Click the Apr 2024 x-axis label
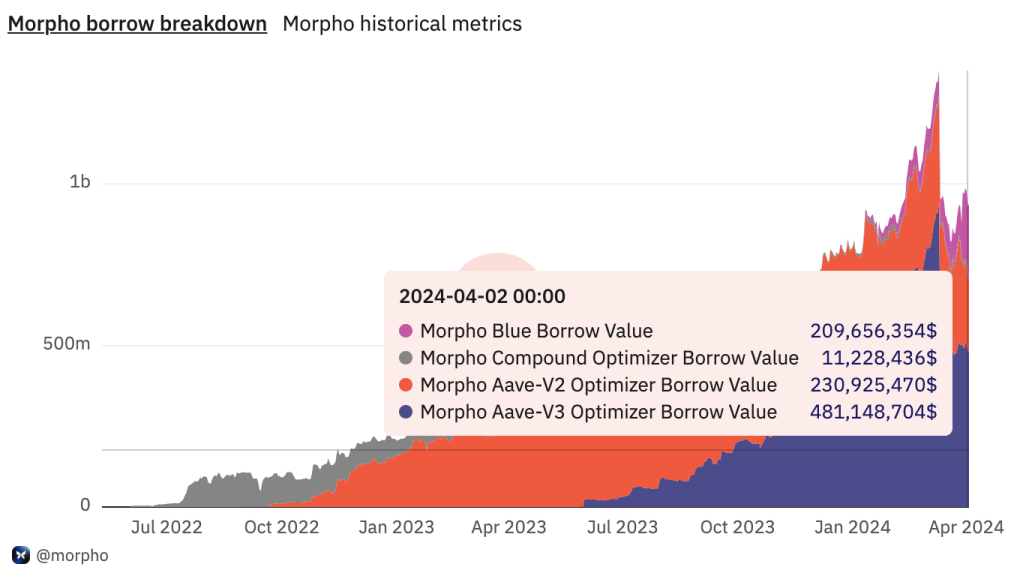 click(969, 527)
